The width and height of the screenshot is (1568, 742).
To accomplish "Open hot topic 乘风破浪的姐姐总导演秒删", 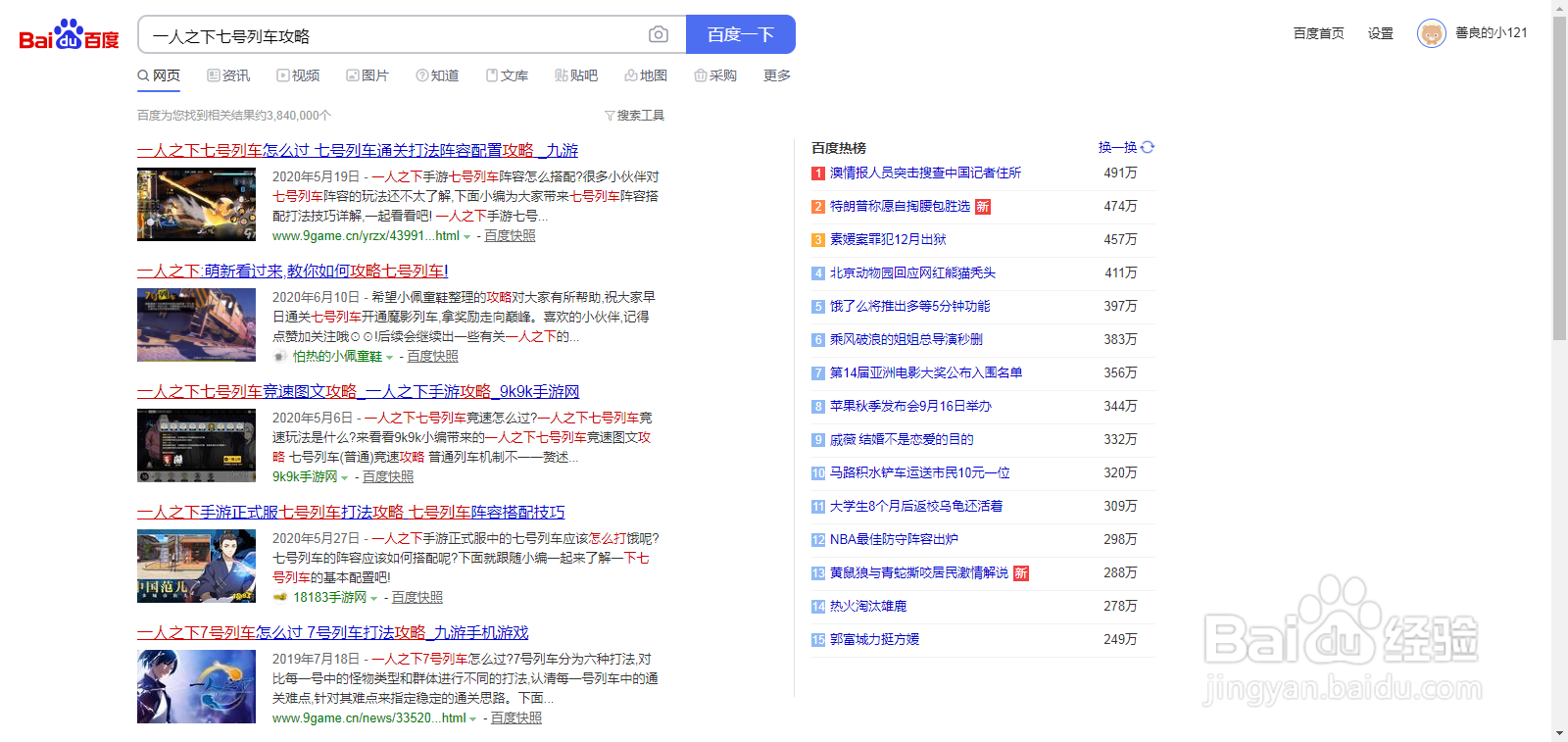I will point(906,339).
